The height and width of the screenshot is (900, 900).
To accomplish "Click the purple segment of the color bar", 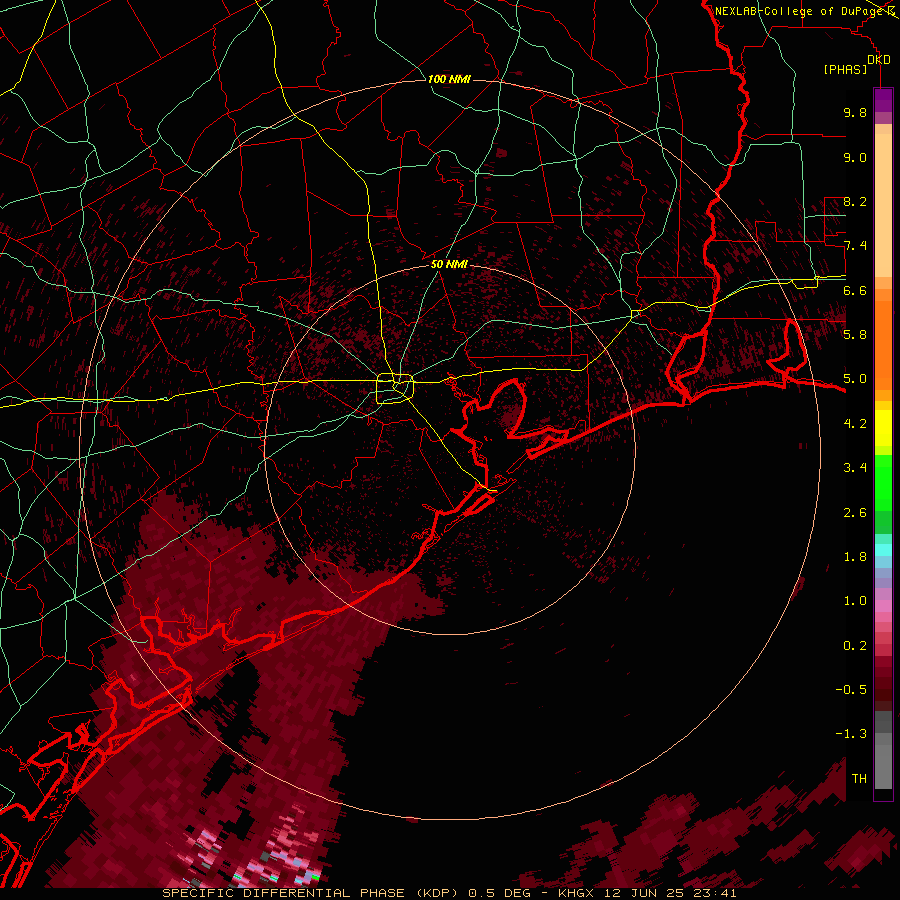I will [x=883, y=100].
